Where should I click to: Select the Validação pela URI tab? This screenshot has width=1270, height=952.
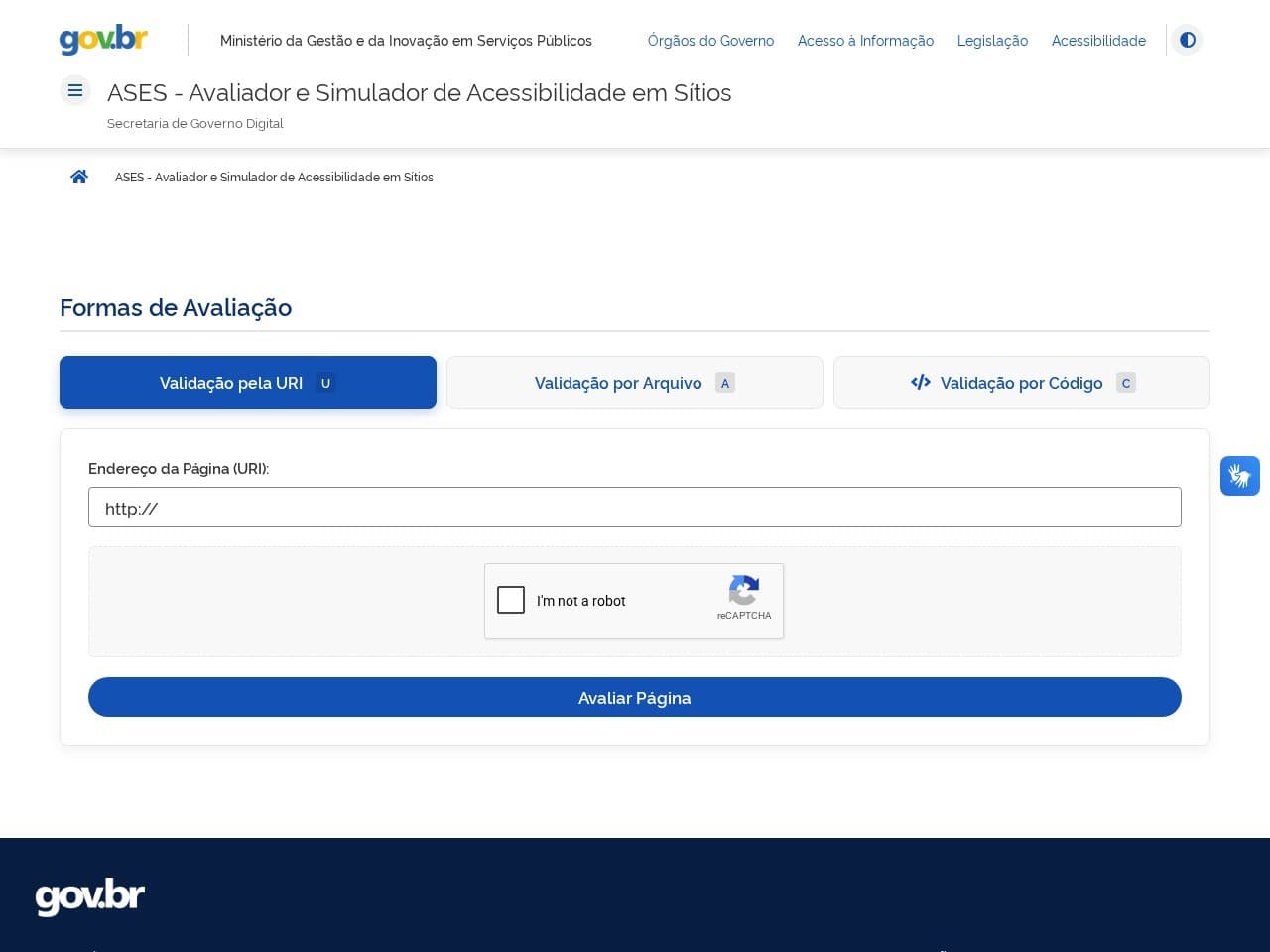click(x=248, y=383)
